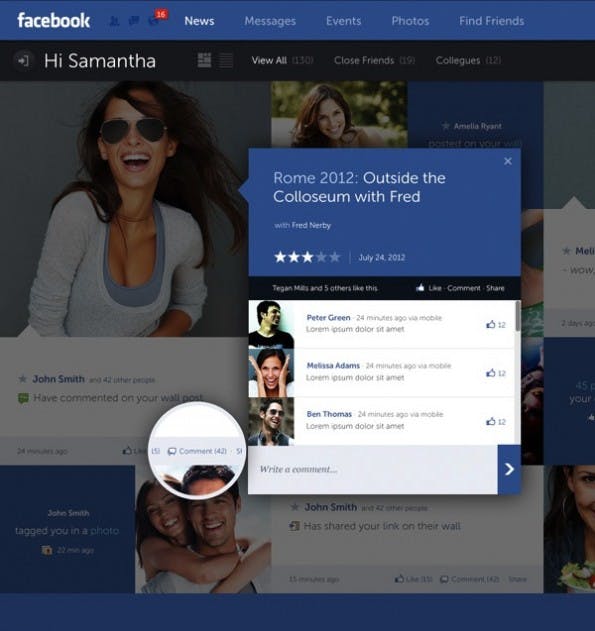
Task: Open Ben Thomas' profile name
Action: [x=329, y=414]
